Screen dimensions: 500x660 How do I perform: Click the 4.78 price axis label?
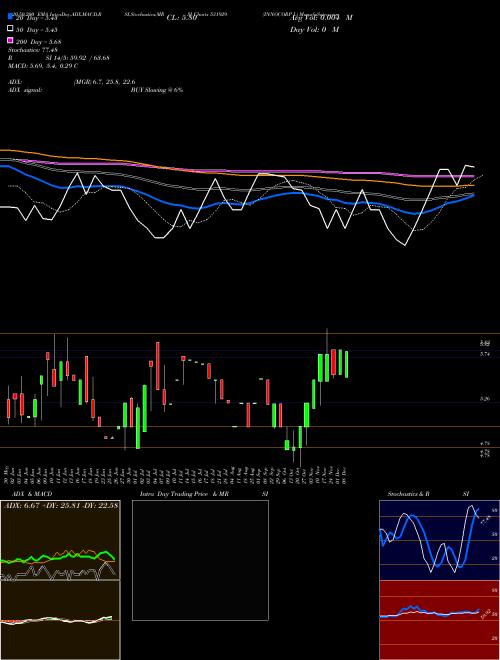(x=484, y=443)
